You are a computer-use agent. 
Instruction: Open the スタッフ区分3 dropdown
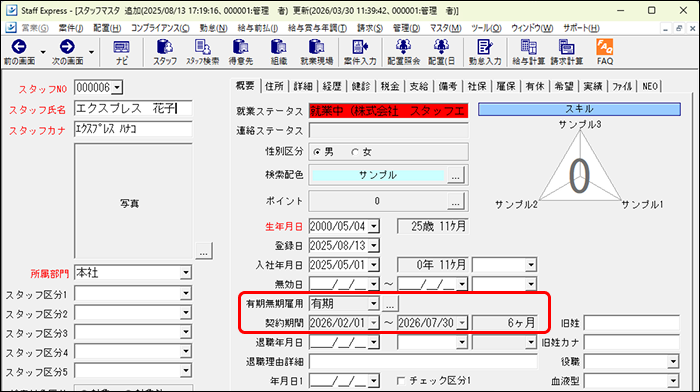click(186, 332)
